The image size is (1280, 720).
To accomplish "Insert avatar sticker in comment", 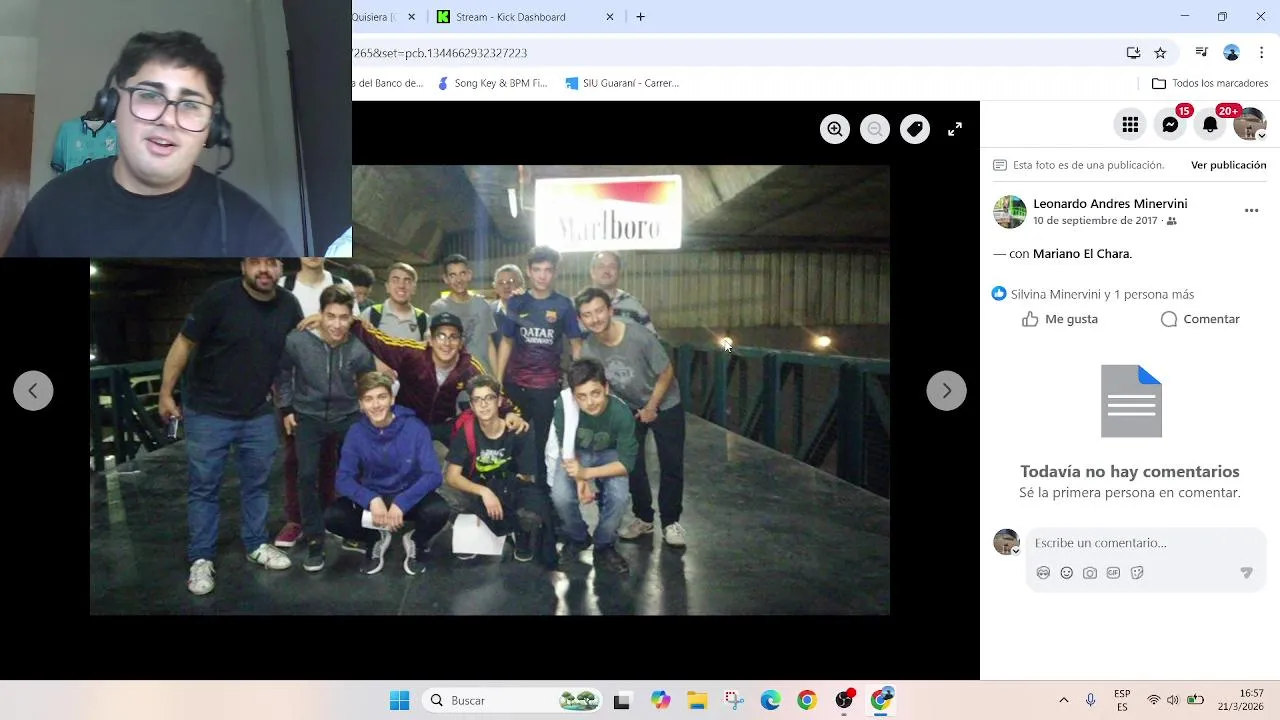I will click(1043, 573).
